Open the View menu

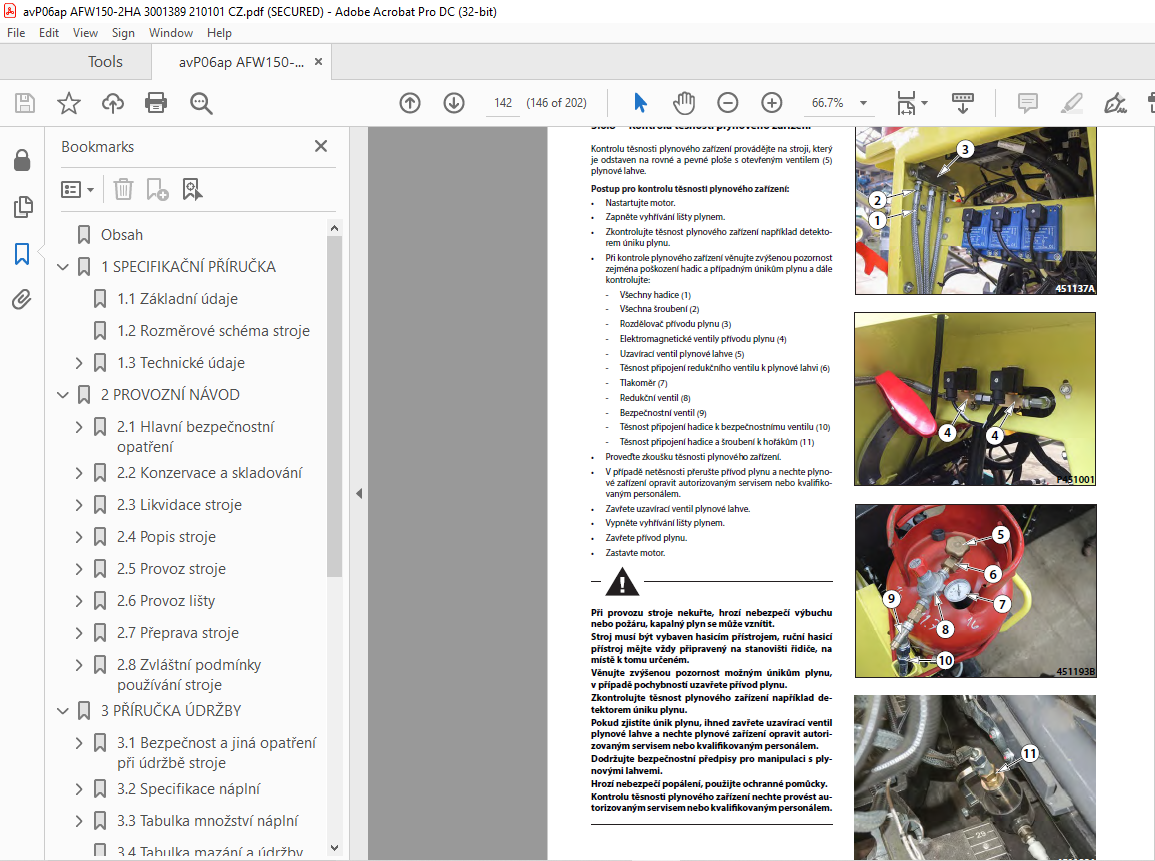pos(85,32)
